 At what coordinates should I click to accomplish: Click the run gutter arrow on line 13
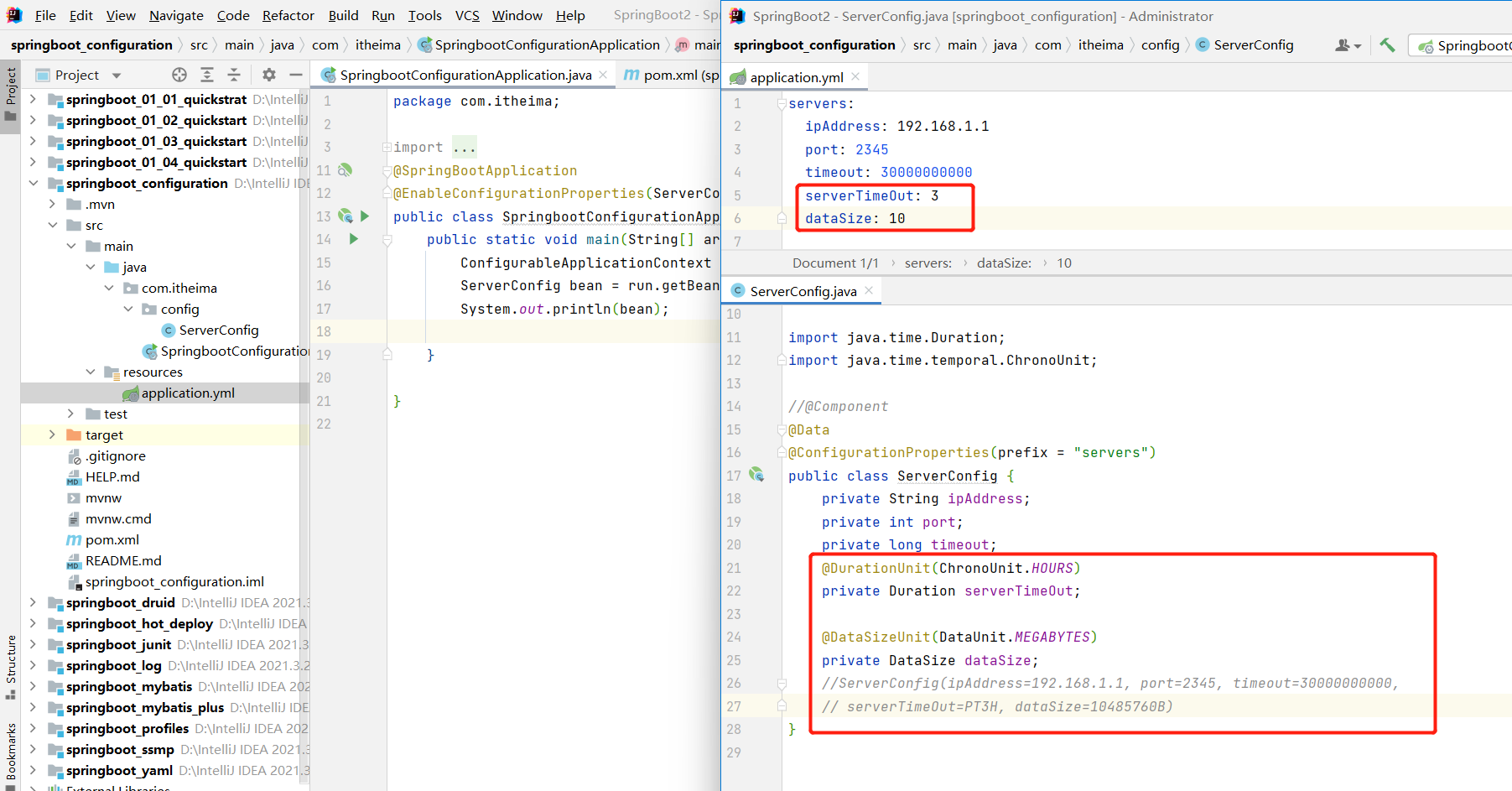point(365,216)
